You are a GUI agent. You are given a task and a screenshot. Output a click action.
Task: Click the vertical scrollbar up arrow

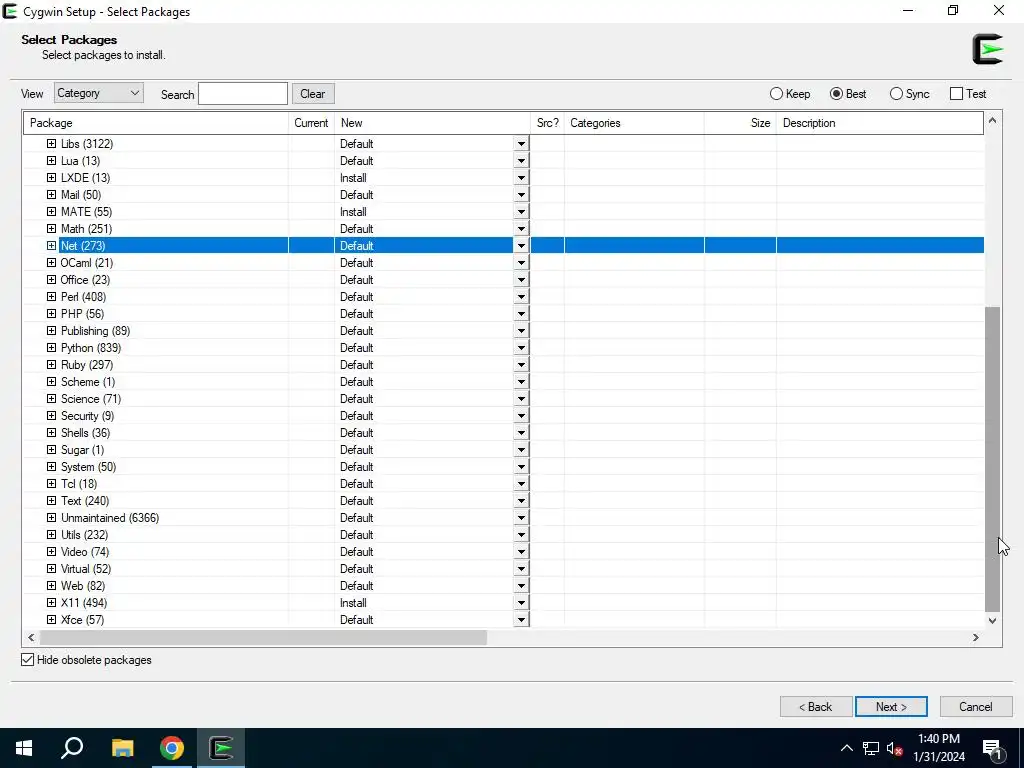click(993, 120)
